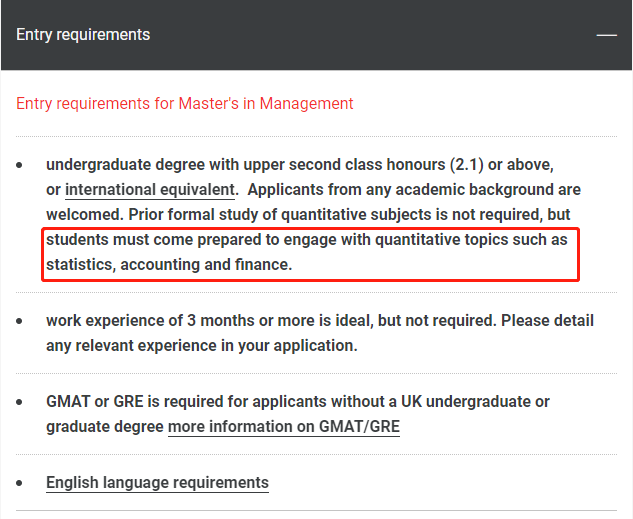Screen dimensions: 633x519
Task: Follow the "English language requirements" link
Action: point(157,483)
